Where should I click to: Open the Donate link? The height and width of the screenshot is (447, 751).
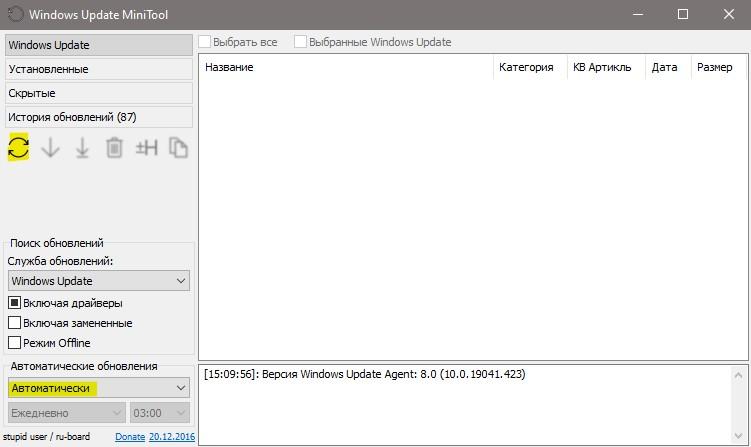tap(130, 437)
